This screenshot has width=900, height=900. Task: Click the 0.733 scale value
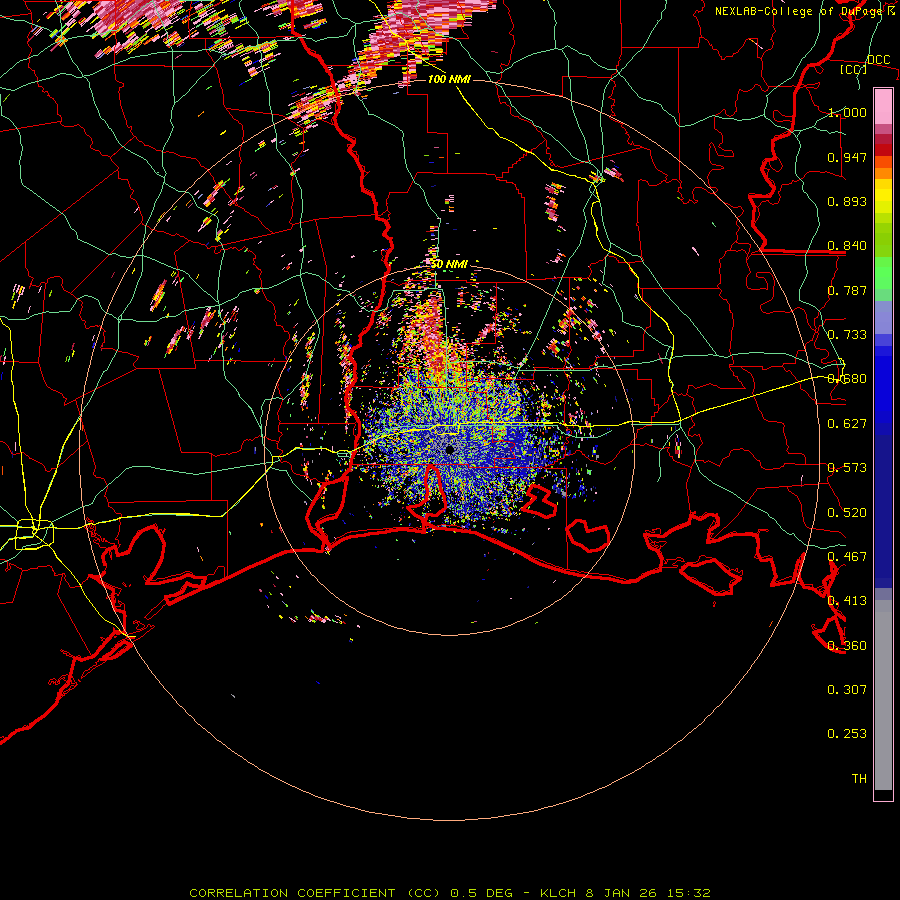(847, 335)
